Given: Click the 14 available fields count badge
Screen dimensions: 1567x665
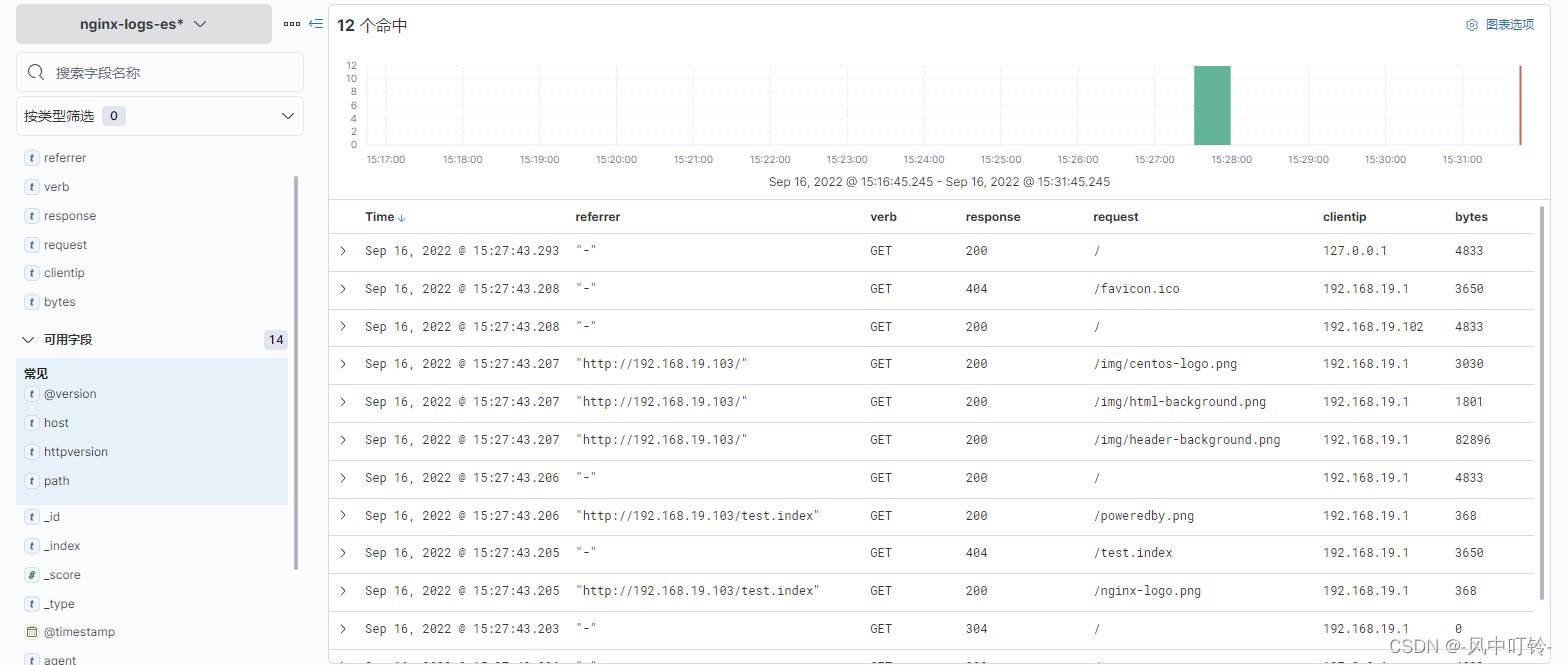Looking at the screenshot, I should 276,340.
